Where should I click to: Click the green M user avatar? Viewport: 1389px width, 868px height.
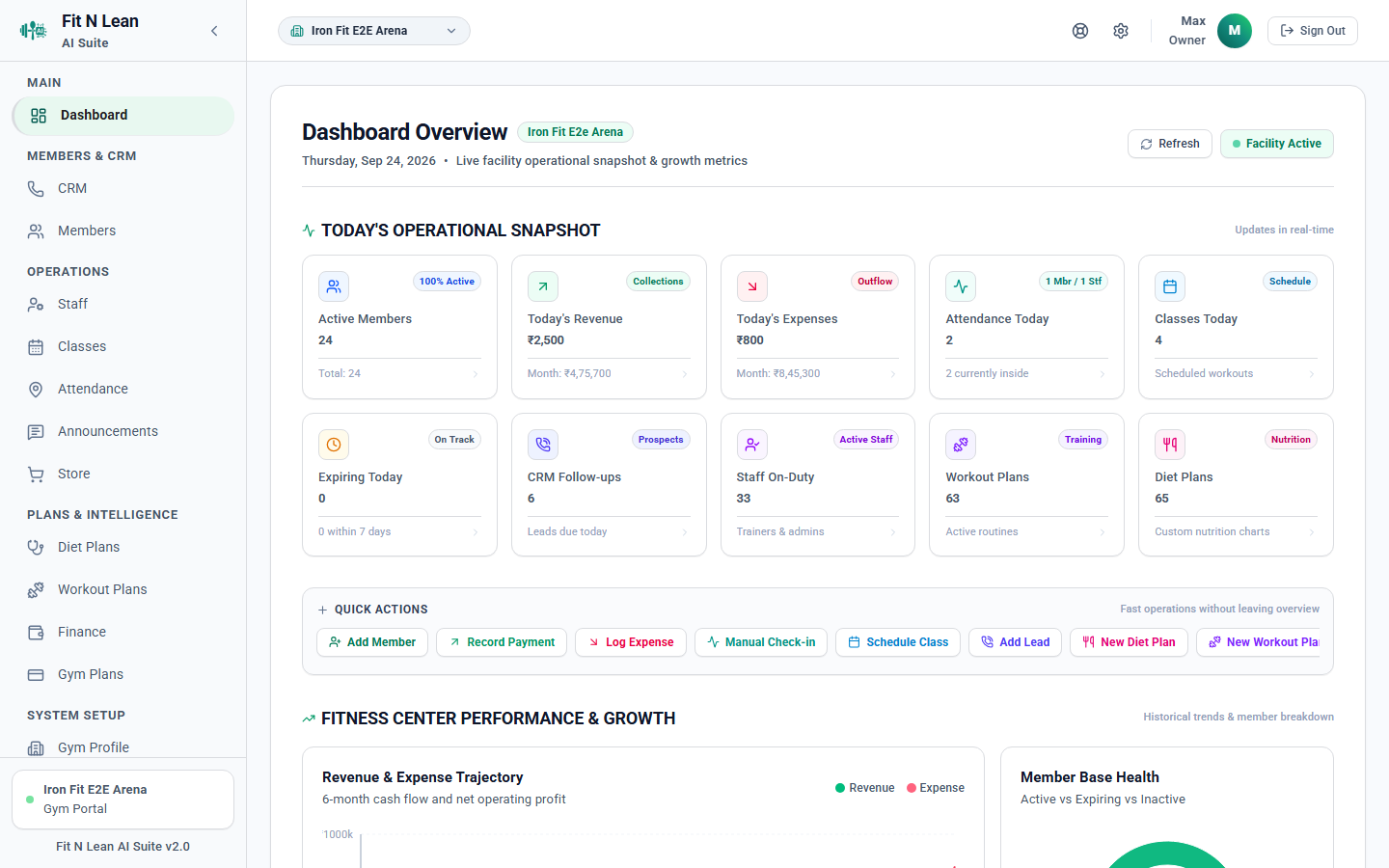point(1235,31)
